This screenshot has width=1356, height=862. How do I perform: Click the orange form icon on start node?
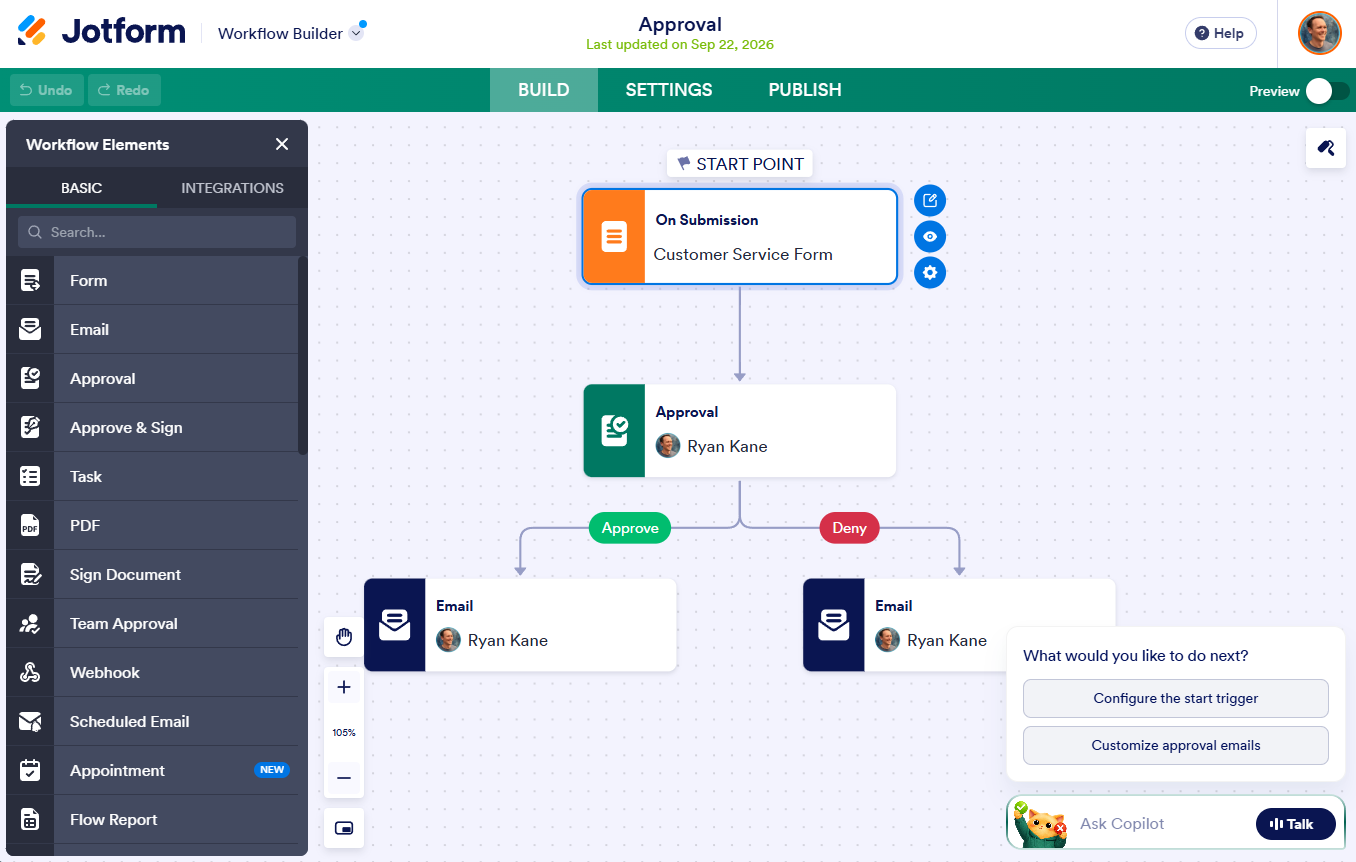click(614, 237)
